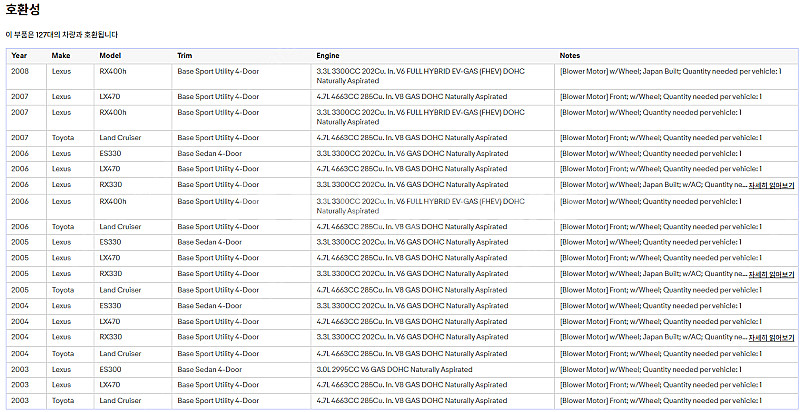Viewport: 800px width, 412px height.
Task: Click the Make column header
Action: (x=61, y=56)
